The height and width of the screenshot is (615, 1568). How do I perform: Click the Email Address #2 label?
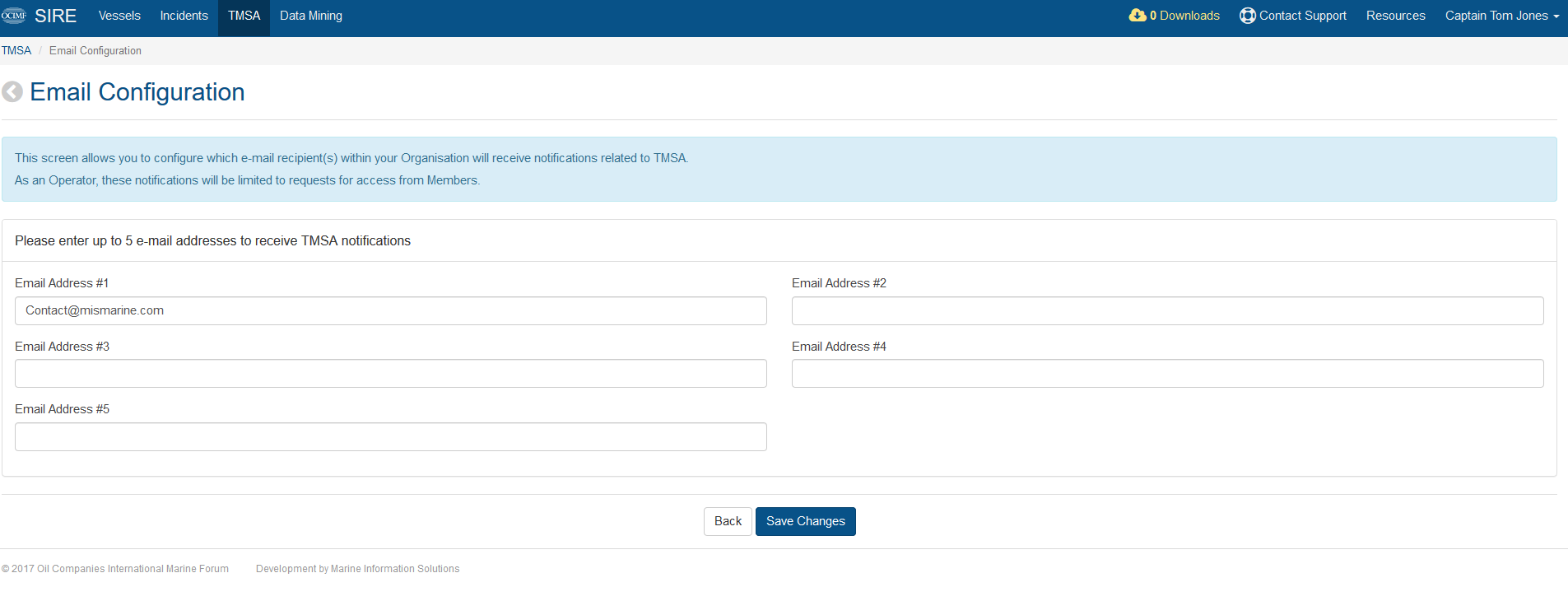(x=839, y=283)
